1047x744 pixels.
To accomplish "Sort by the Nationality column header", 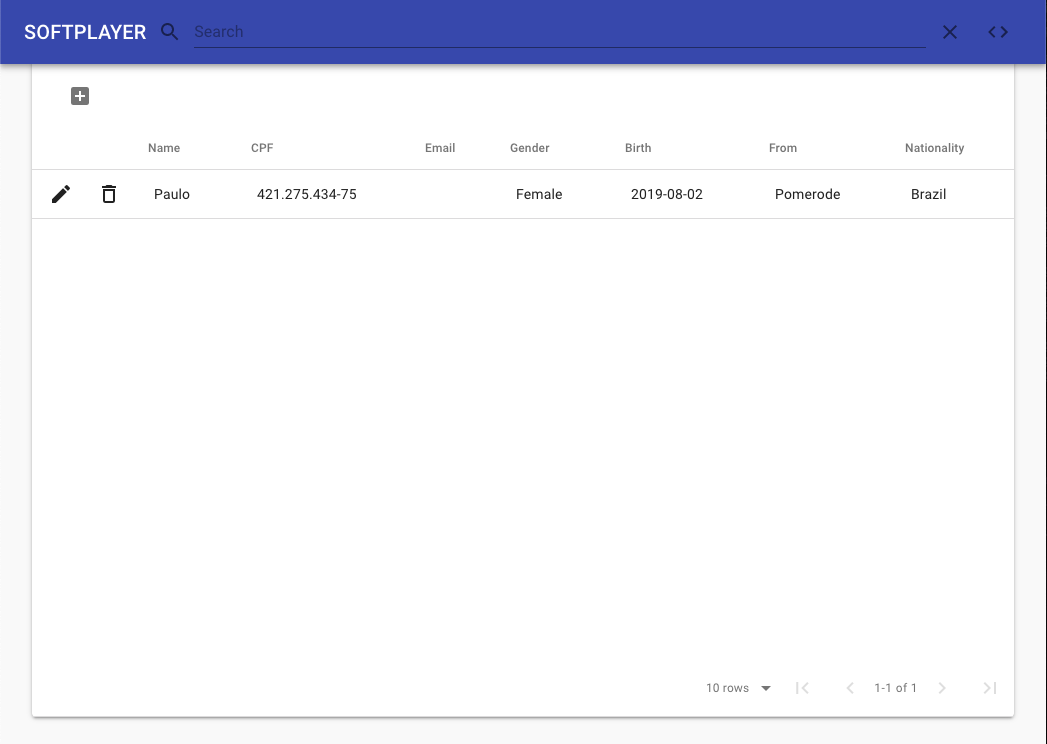I will pos(934,148).
